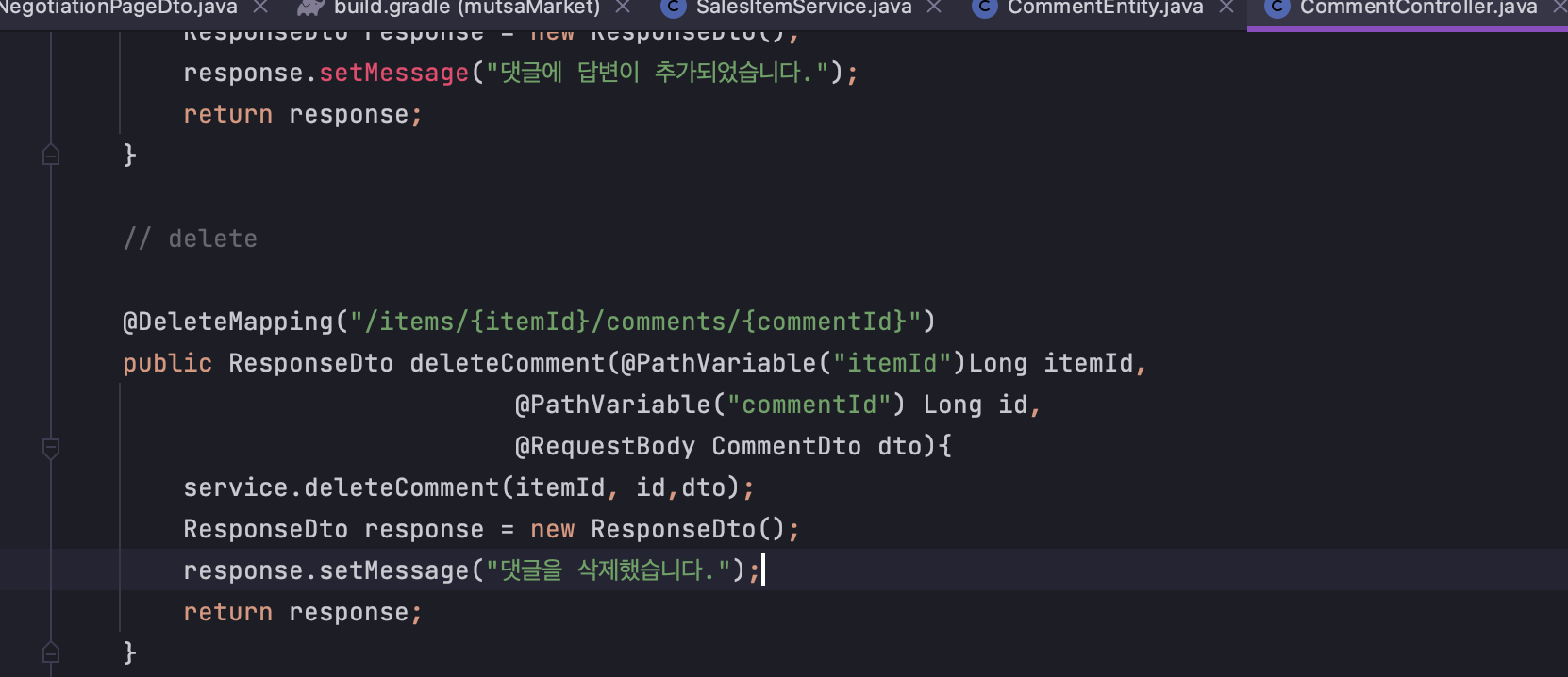Close the NegotiationPageDto.java tab

(x=260, y=8)
